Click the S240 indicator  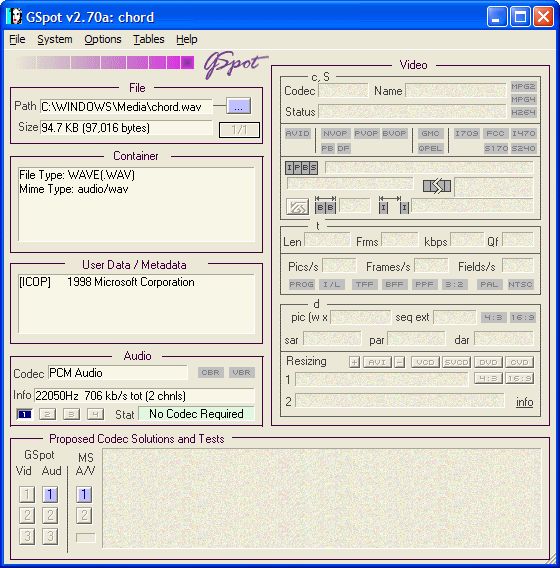click(x=523, y=148)
